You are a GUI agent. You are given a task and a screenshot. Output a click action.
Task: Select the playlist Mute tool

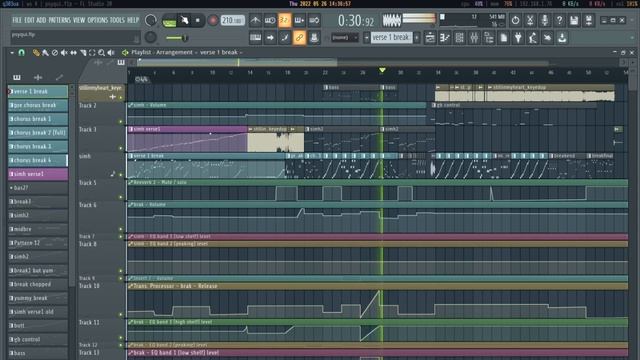click(x=64, y=52)
